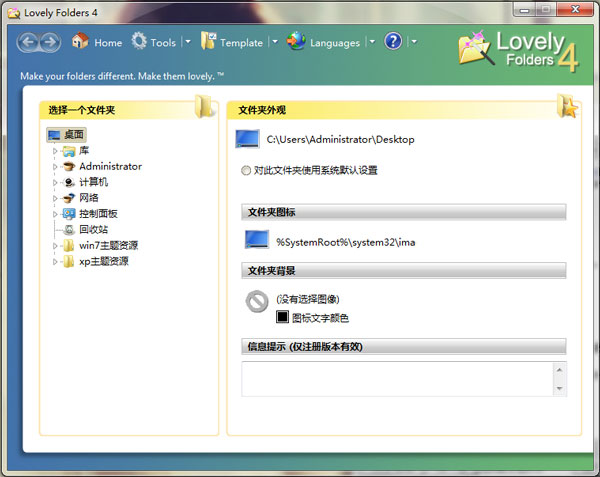
Task: Click the C:\Users\Administrator\Desktop path text
Action: coord(340,140)
